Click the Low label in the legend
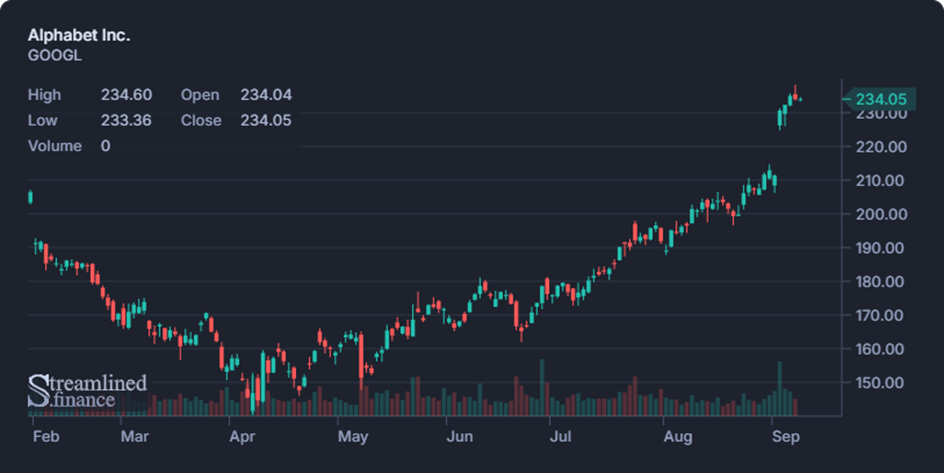This screenshot has height=473, width=944. coord(42,120)
